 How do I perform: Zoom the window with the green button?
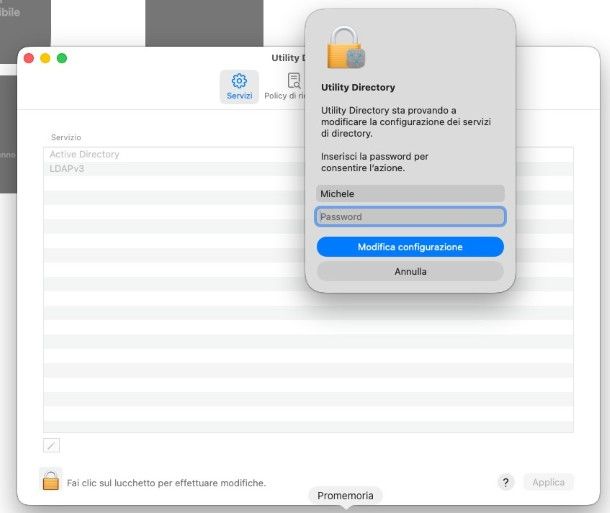coord(62,58)
